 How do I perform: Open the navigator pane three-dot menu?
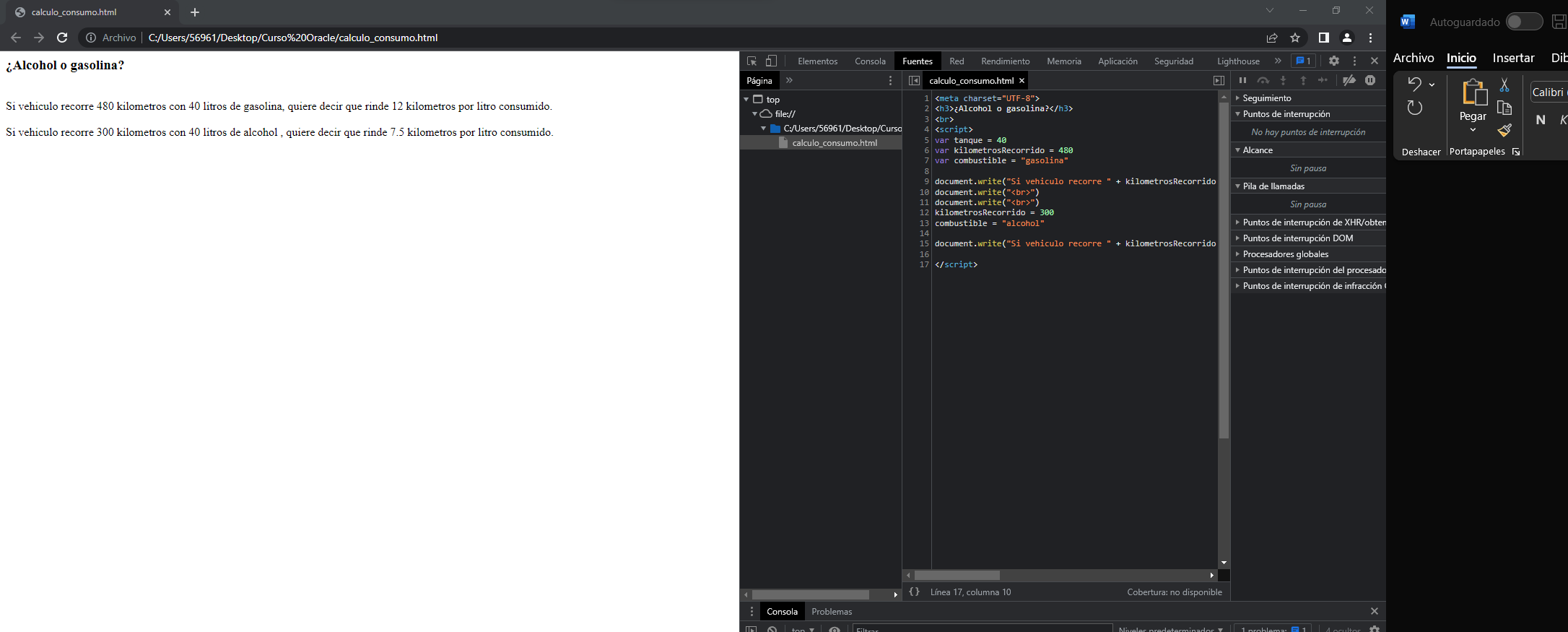pyautogui.click(x=890, y=81)
